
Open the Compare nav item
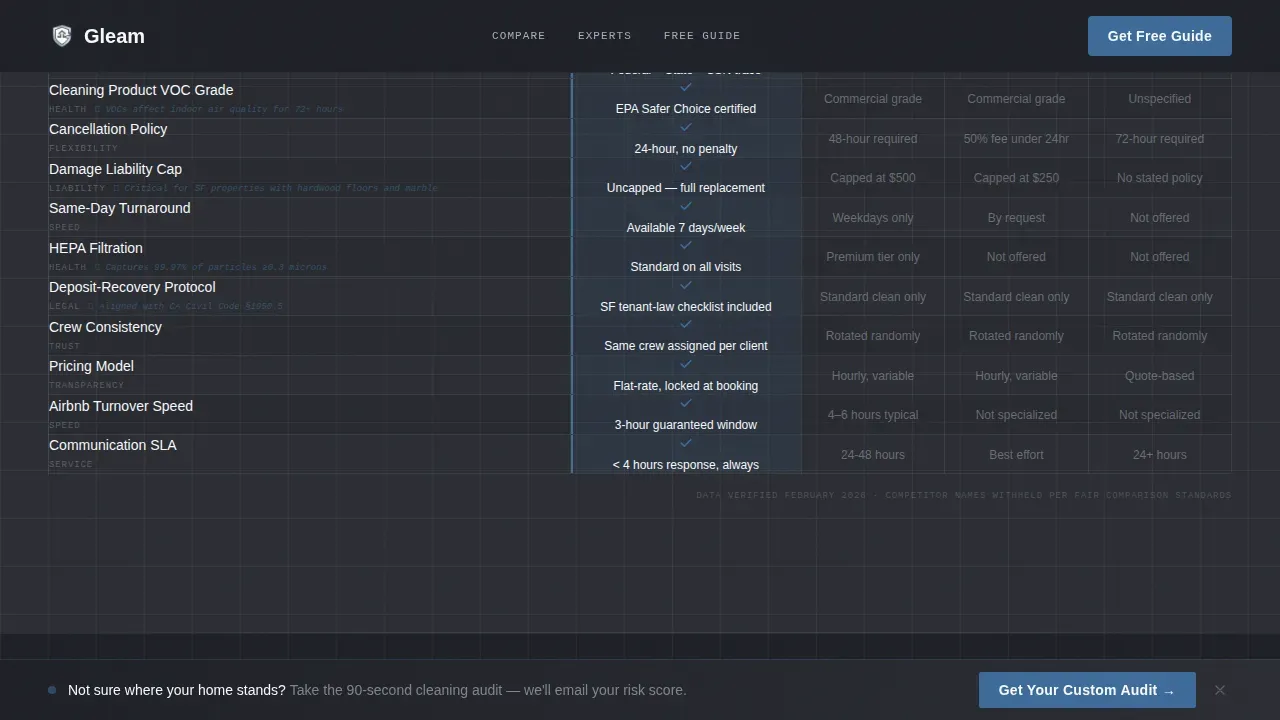[x=519, y=36]
